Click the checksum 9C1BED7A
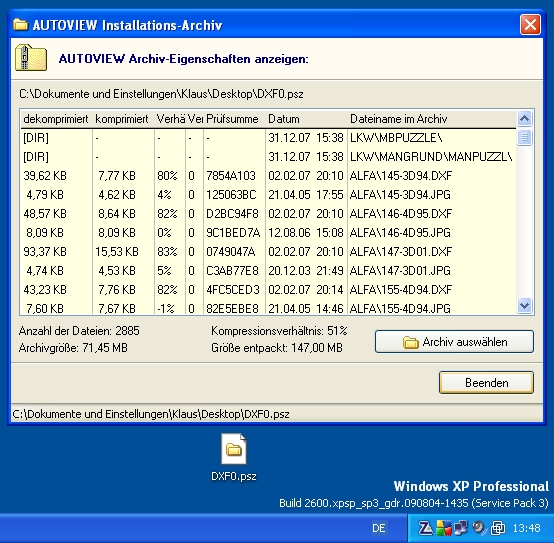This screenshot has height=543, width=554. [x=233, y=233]
